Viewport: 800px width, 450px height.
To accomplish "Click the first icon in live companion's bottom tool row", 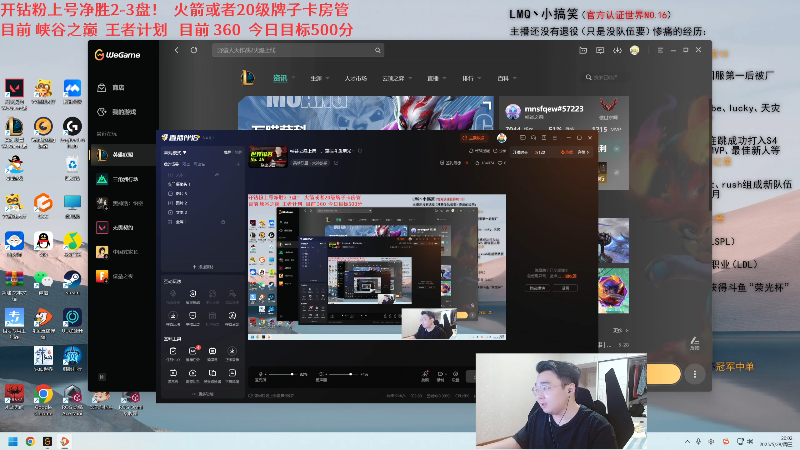I will tap(173, 373).
